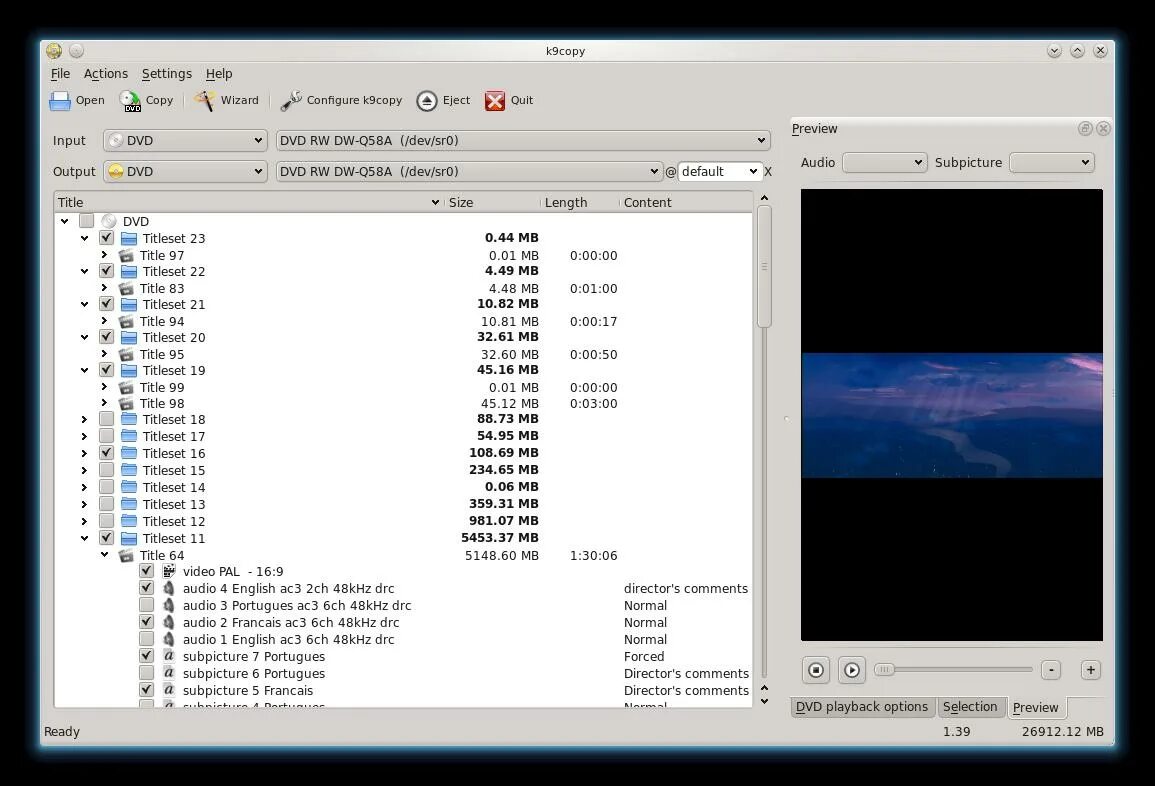Click the X button next to default profile
Viewport: 1155px width, 786px height.
tap(768, 171)
